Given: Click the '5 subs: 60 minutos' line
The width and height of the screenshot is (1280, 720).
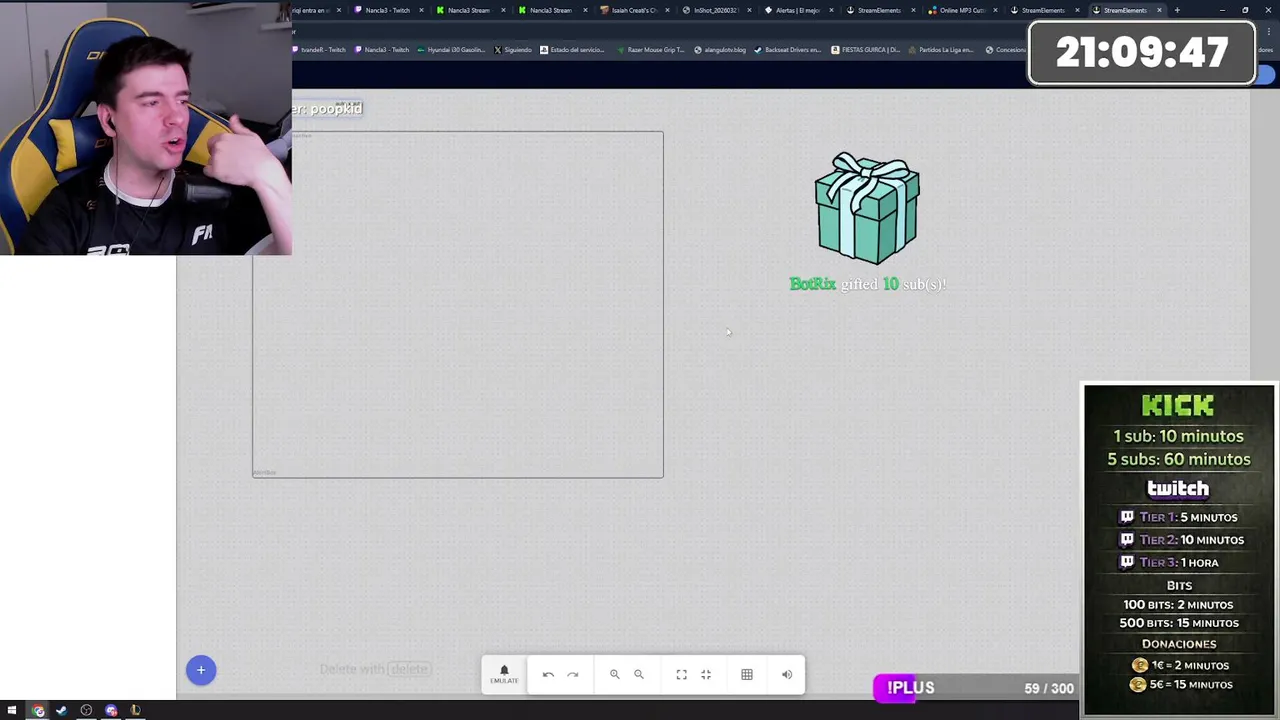Looking at the screenshot, I should click(1179, 460).
